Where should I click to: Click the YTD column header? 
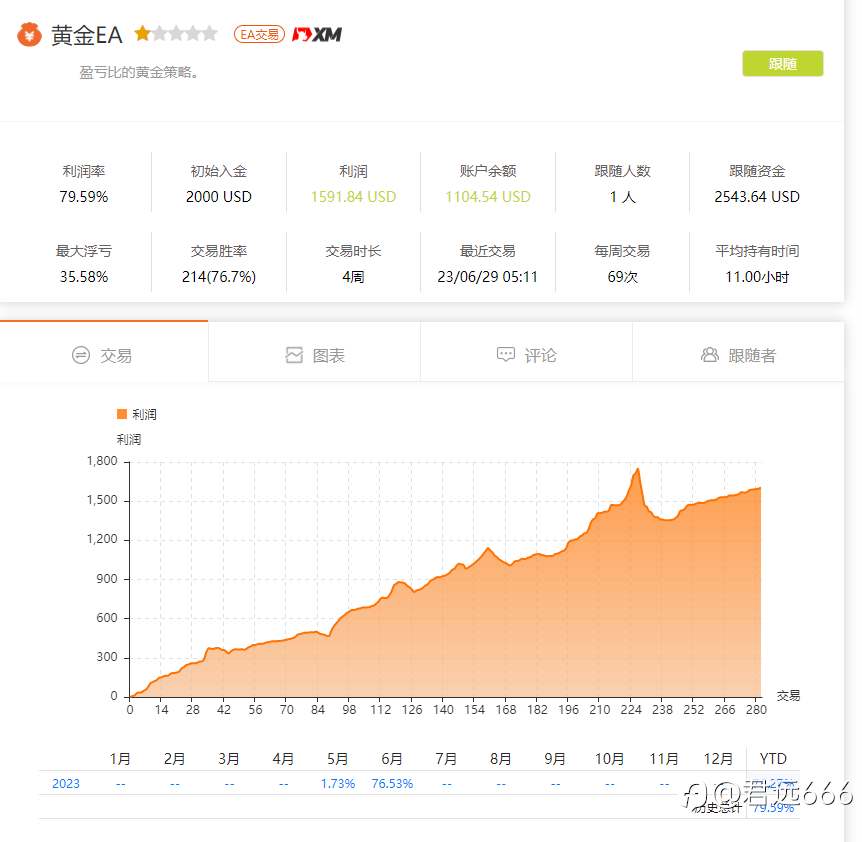coord(773,759)
